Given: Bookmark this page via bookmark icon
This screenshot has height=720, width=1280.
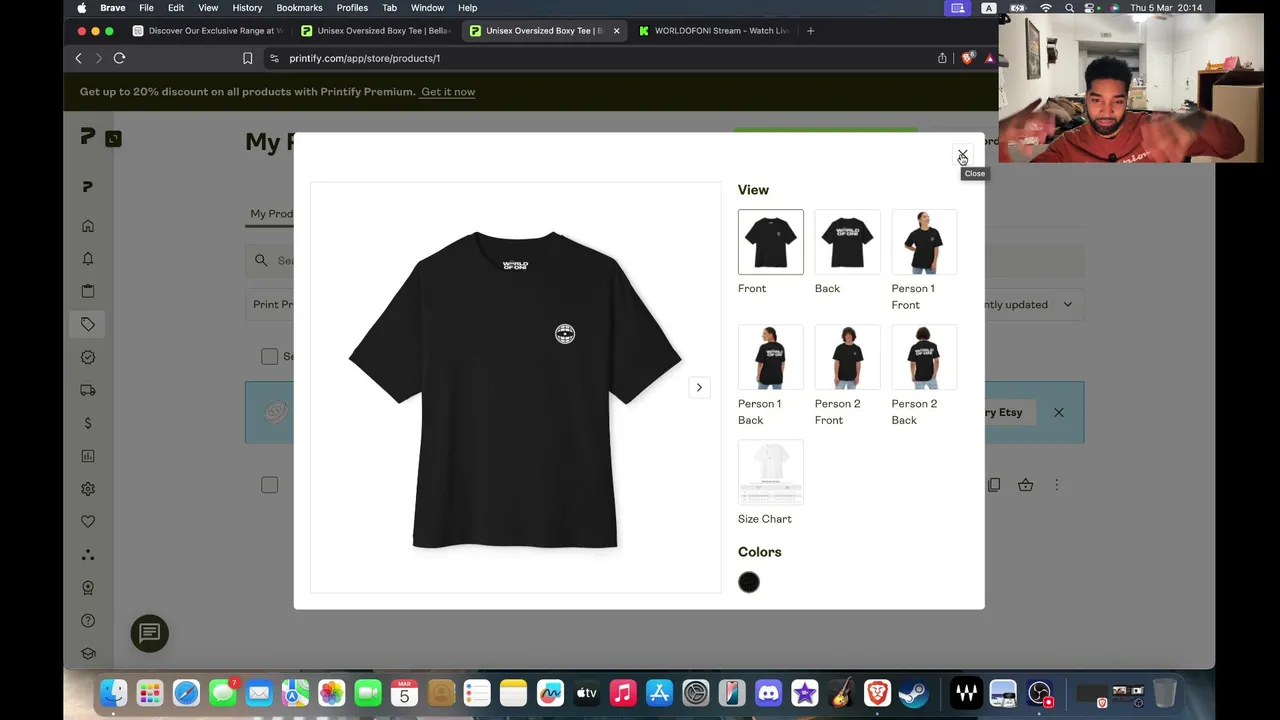Looking at the screenshot, I should (247, 58).
